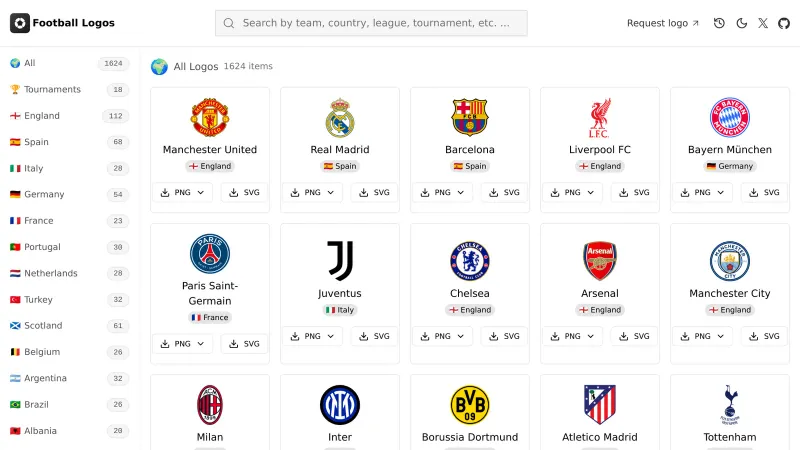Click the Real Madrid crest logo
800x450 pixels.
(x=340, y=117)
